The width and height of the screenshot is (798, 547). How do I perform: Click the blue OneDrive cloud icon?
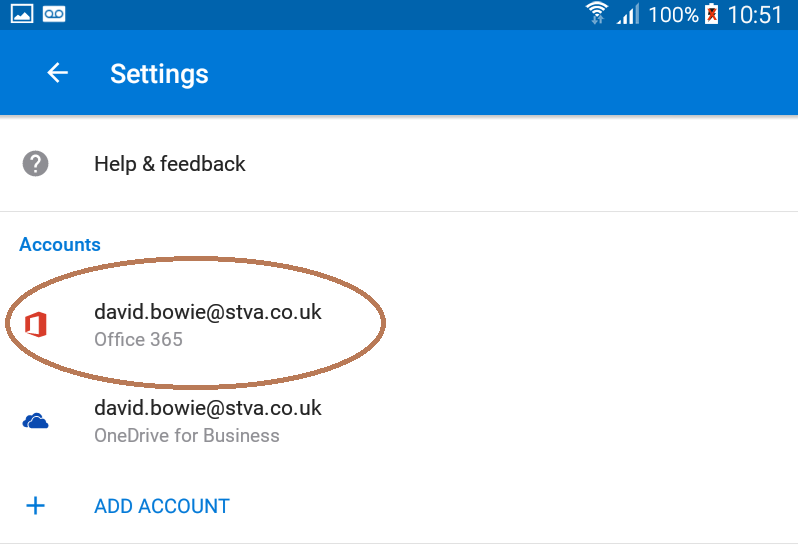pos(36,421)
